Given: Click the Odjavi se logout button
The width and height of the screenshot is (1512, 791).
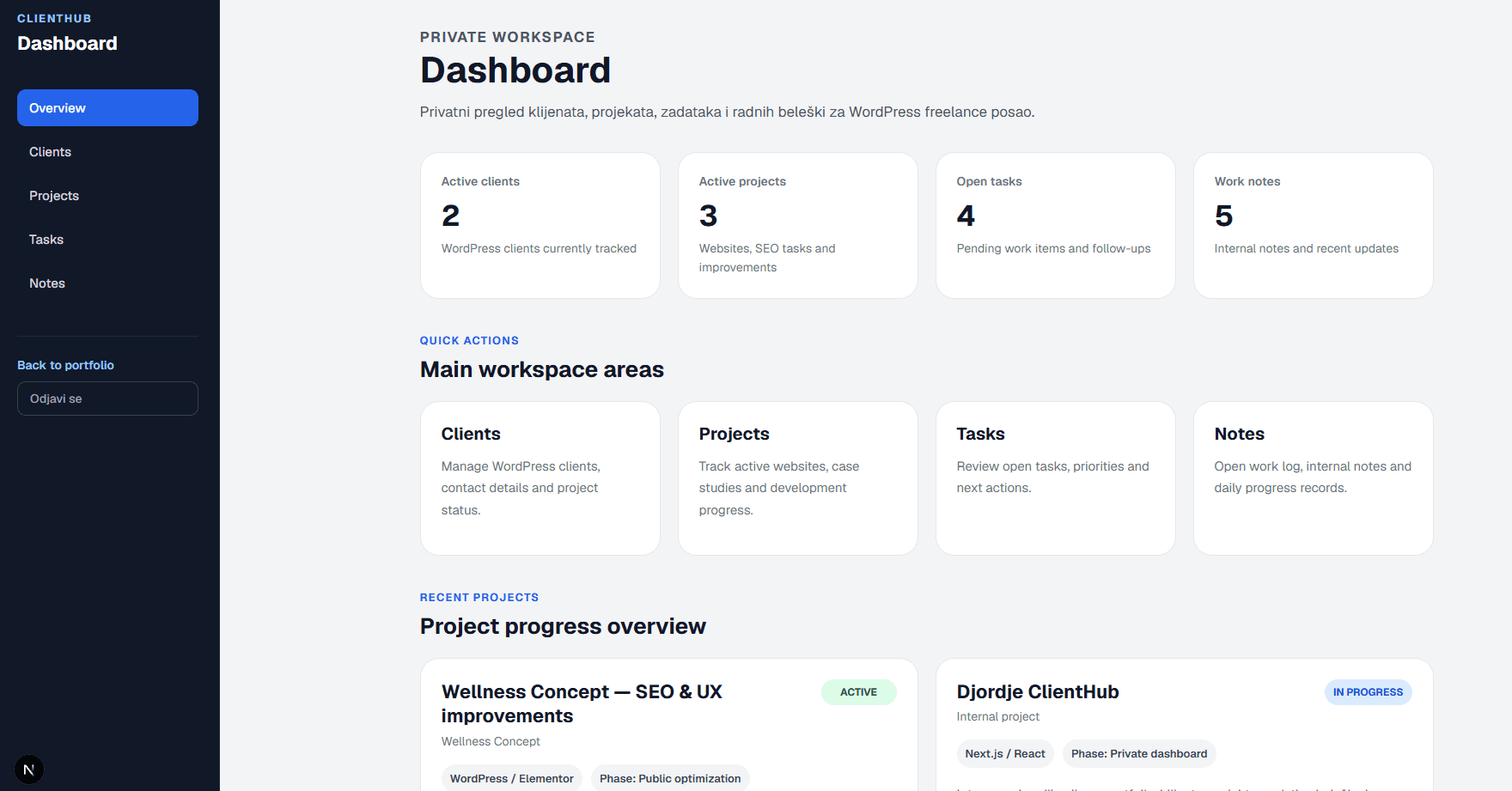Looking at the screenshot, I should tap(107, 399).
